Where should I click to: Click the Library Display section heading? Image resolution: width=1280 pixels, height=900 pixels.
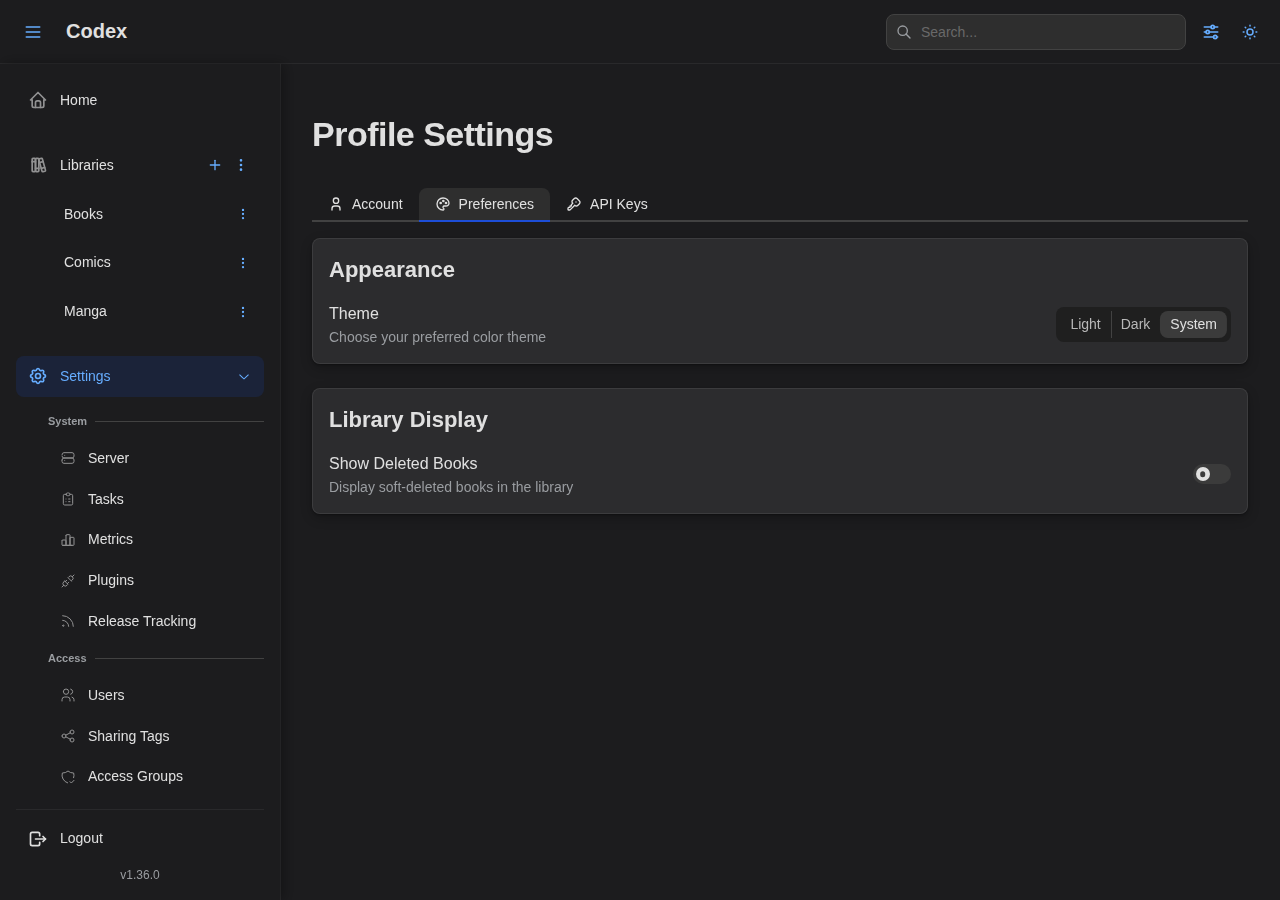tap(408, 420)
